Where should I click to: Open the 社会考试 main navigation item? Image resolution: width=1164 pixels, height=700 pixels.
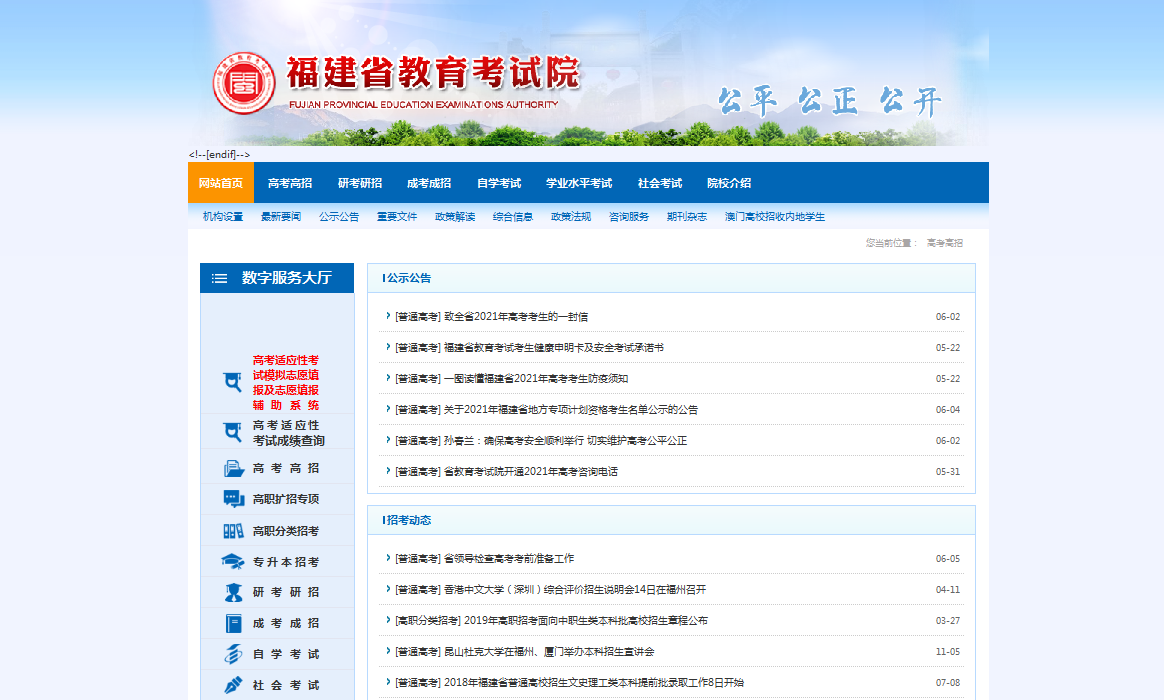tap(659, 183)
